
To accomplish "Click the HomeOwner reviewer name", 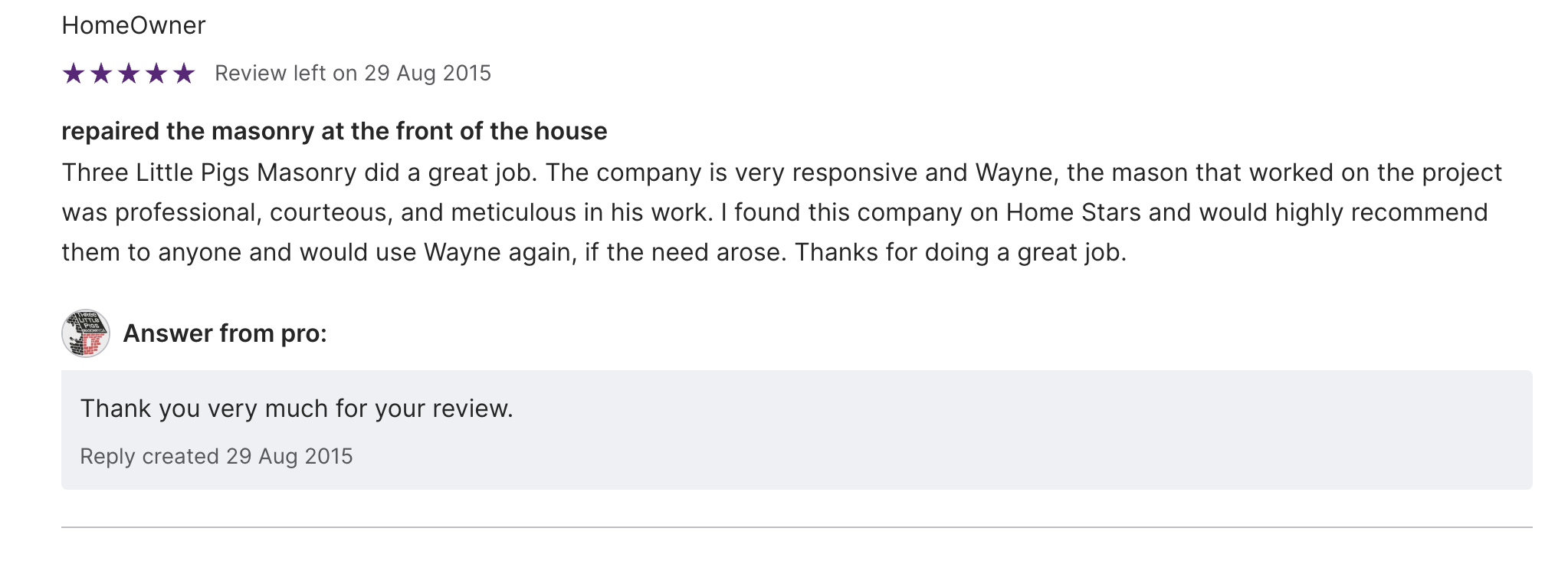I will click(x=133, y=26).
